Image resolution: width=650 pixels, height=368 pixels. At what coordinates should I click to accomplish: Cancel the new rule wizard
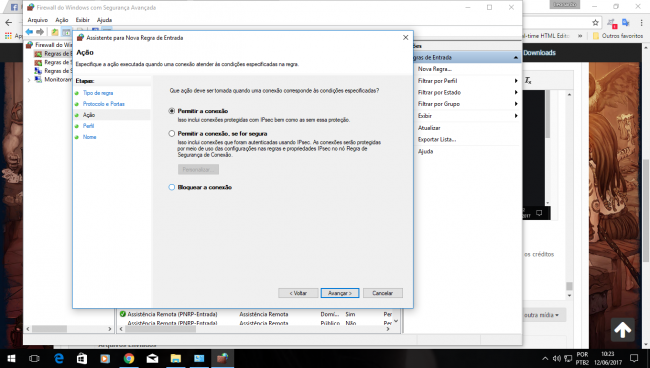(x=382, y=293)
